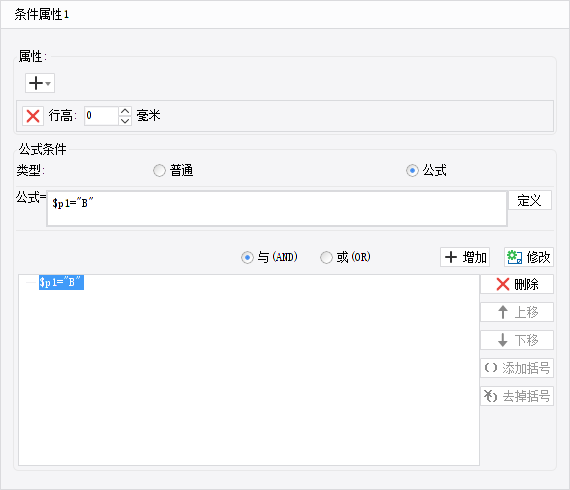The width and height of the screenshot is (570, 490).
Task: Remove the 行高 property with red X
Action: 33,116
